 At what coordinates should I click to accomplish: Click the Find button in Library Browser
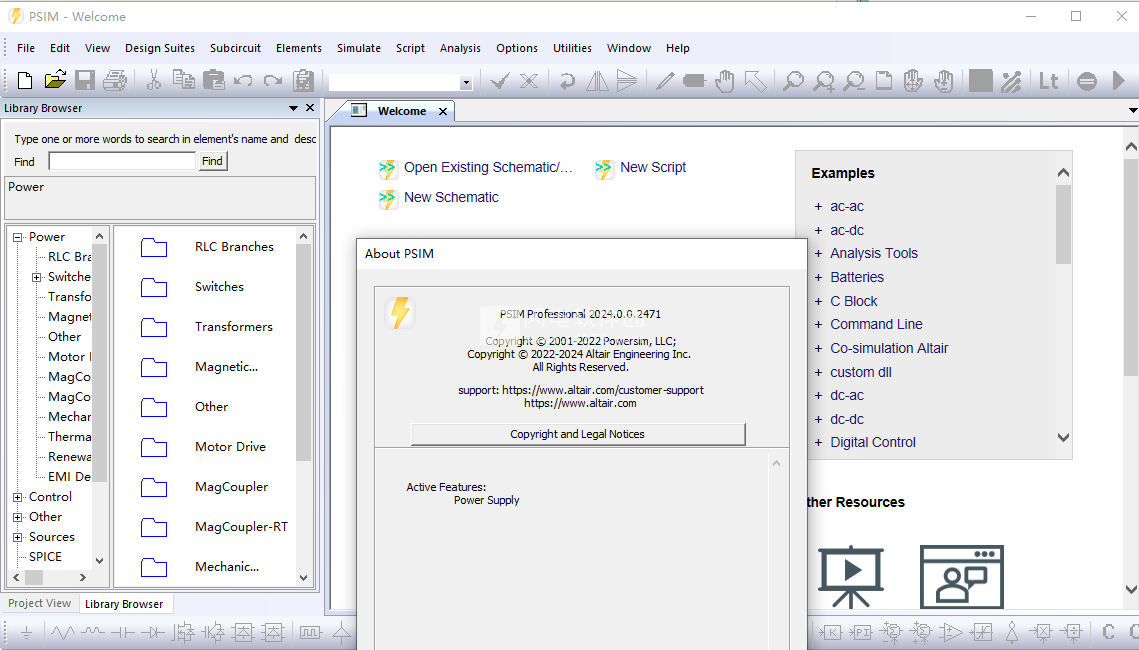click(x=212, y=161)
